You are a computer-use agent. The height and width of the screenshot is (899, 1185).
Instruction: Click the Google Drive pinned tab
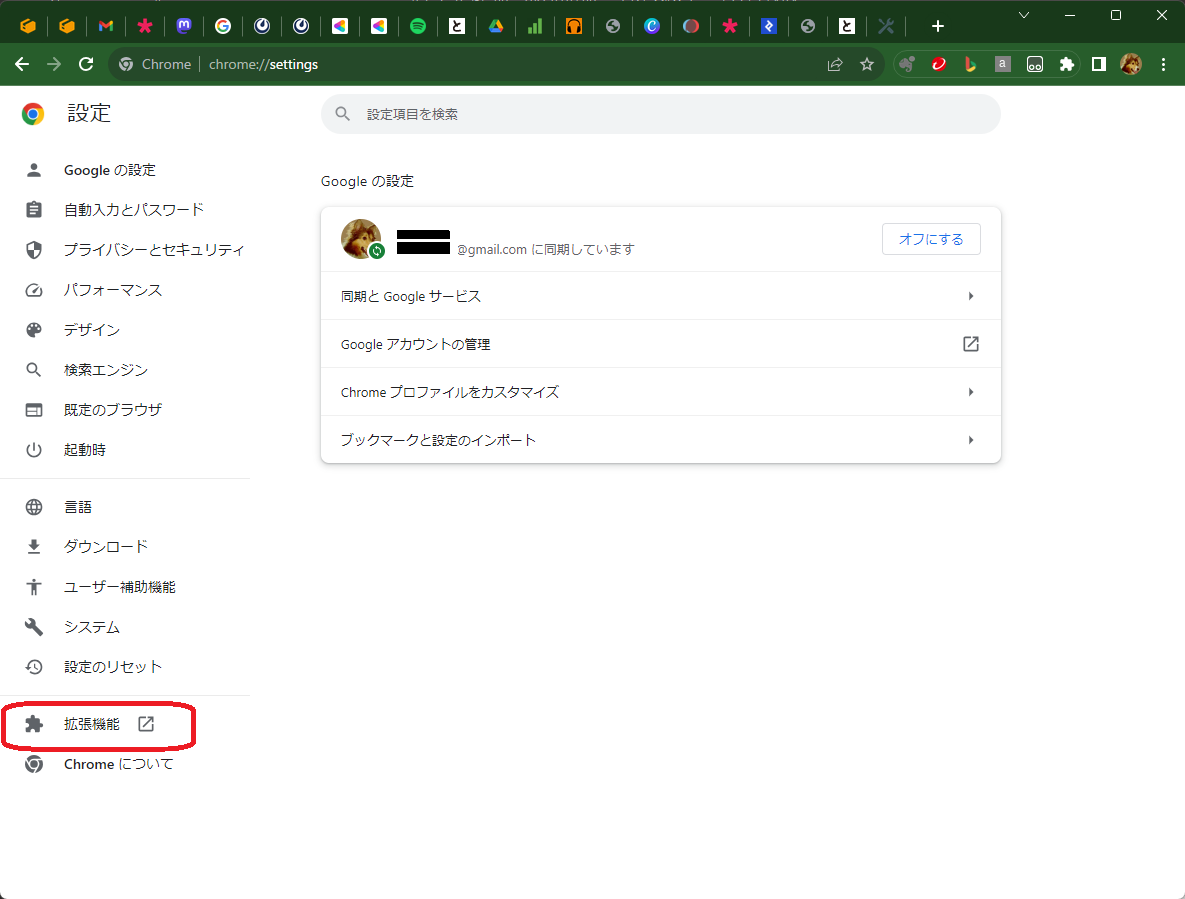[496, 25]
